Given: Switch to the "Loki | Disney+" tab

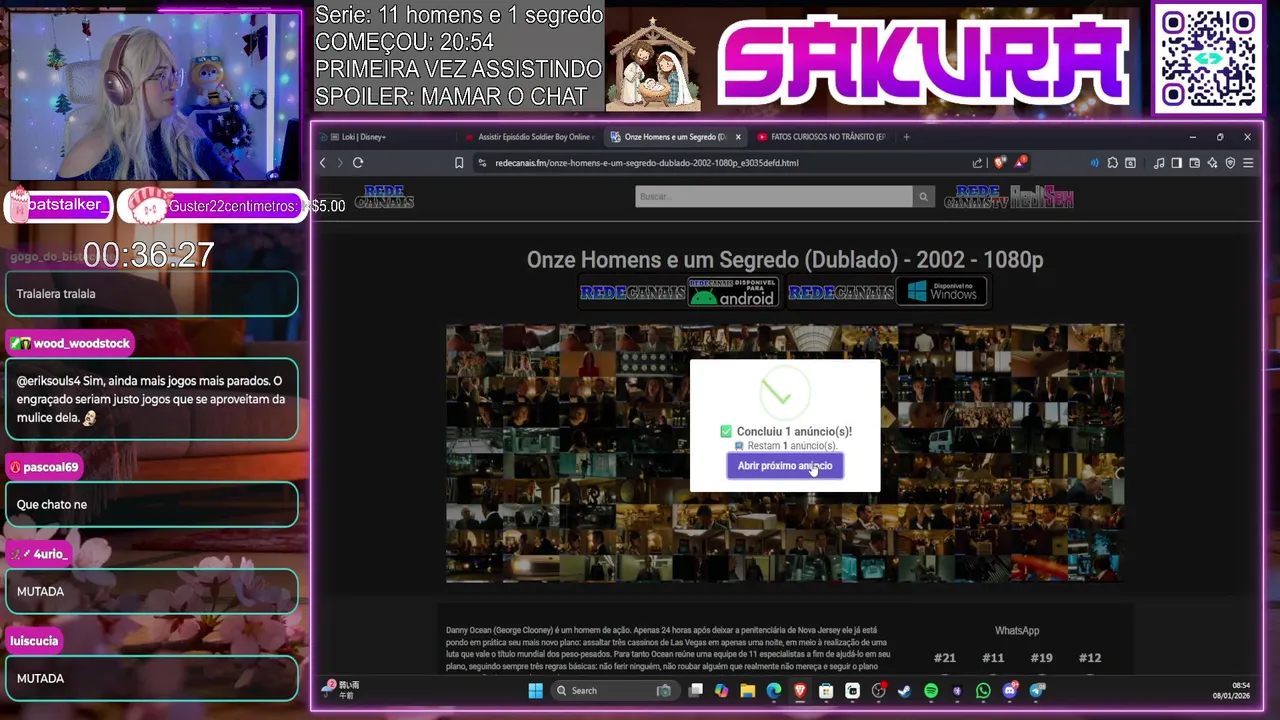Looking at the screenshot, I should [385, 137].
